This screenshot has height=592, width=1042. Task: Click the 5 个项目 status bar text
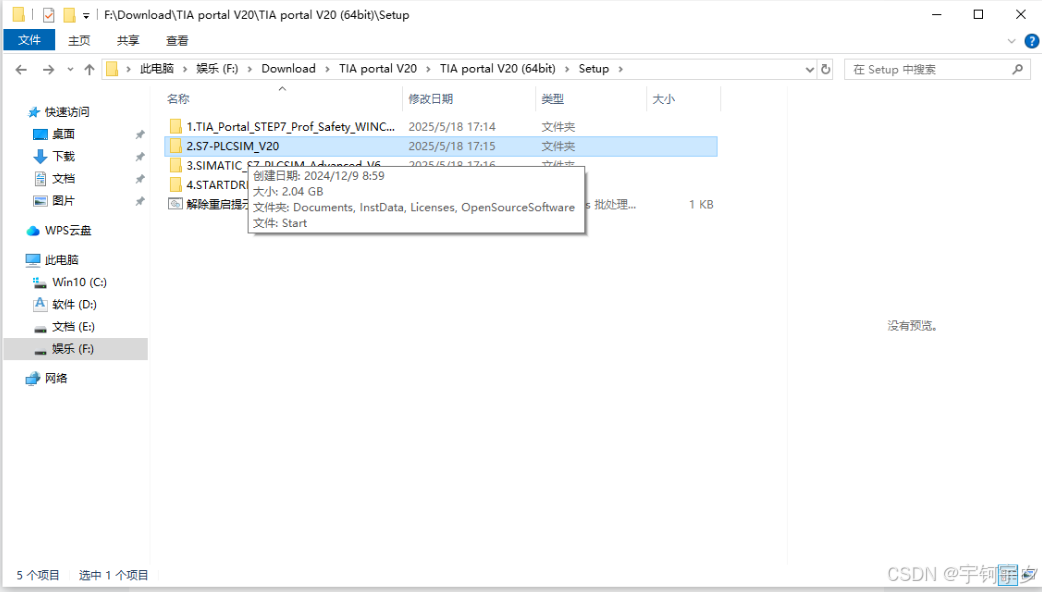click(38, 575)
